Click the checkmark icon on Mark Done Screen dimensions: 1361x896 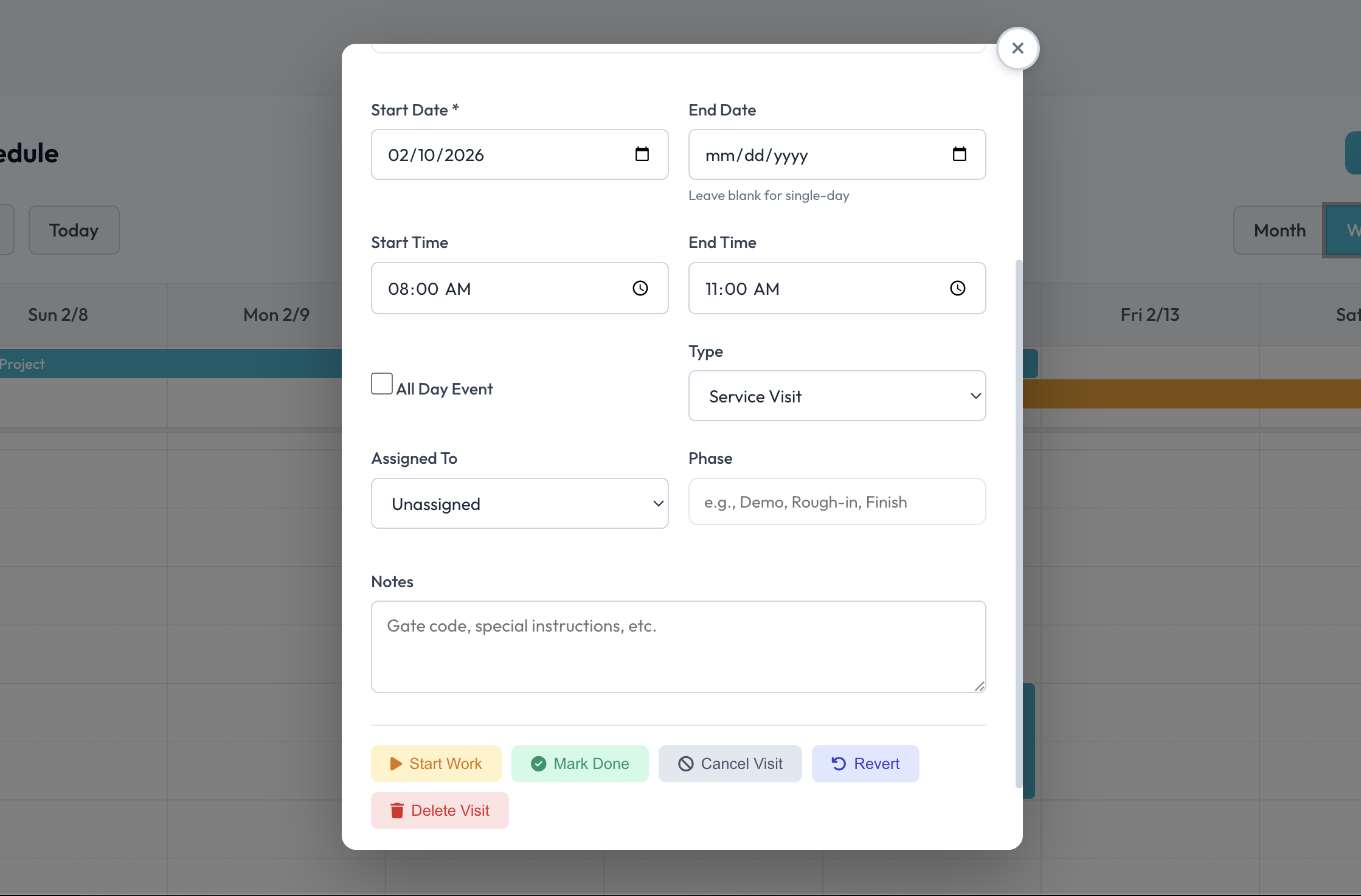coord(539,763)
